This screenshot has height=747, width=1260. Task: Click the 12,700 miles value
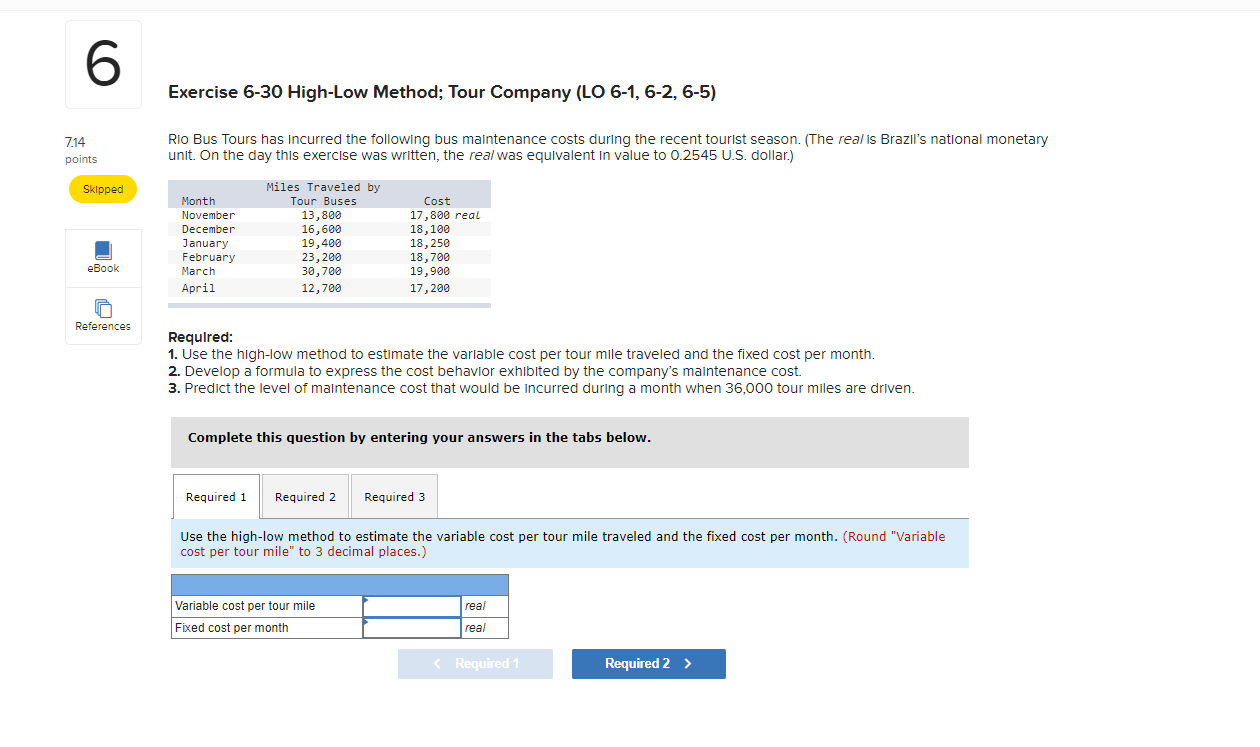click(321, 288)
